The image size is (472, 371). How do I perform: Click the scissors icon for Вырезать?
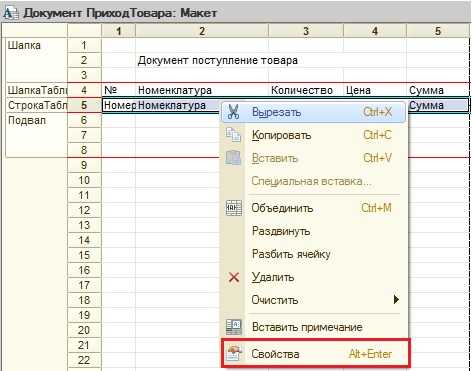pos(233,112)
